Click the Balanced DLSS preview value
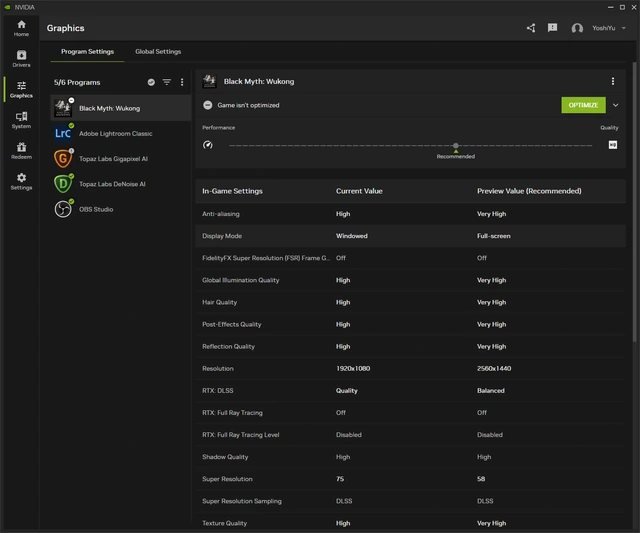Viewport: 640px width, 533px height. [x=491, y=390]
